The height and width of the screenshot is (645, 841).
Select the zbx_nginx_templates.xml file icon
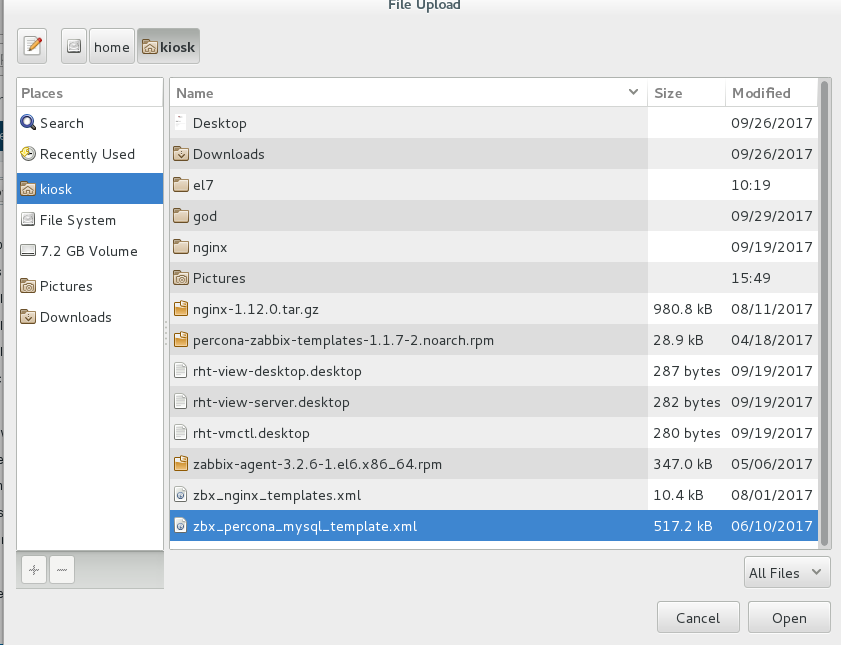point(181,495)
